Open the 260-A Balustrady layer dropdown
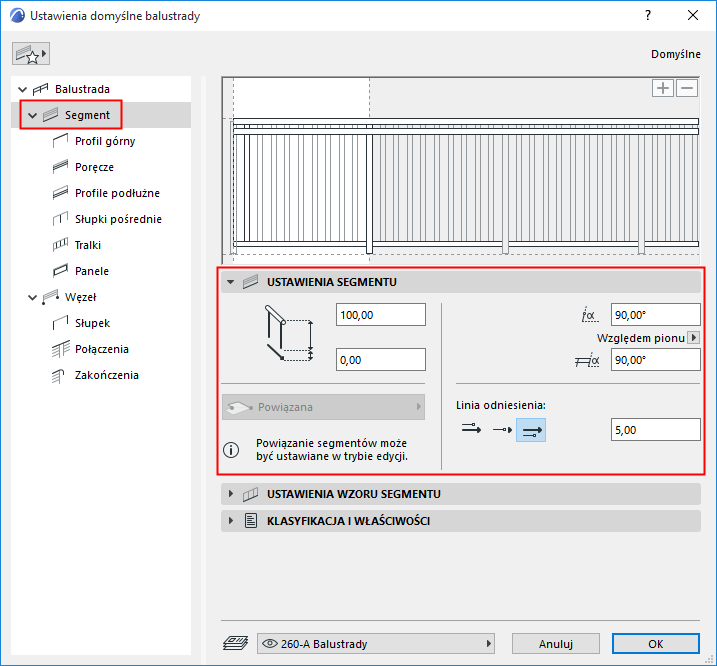Viewport: 717px width, 666px height. 376,644
